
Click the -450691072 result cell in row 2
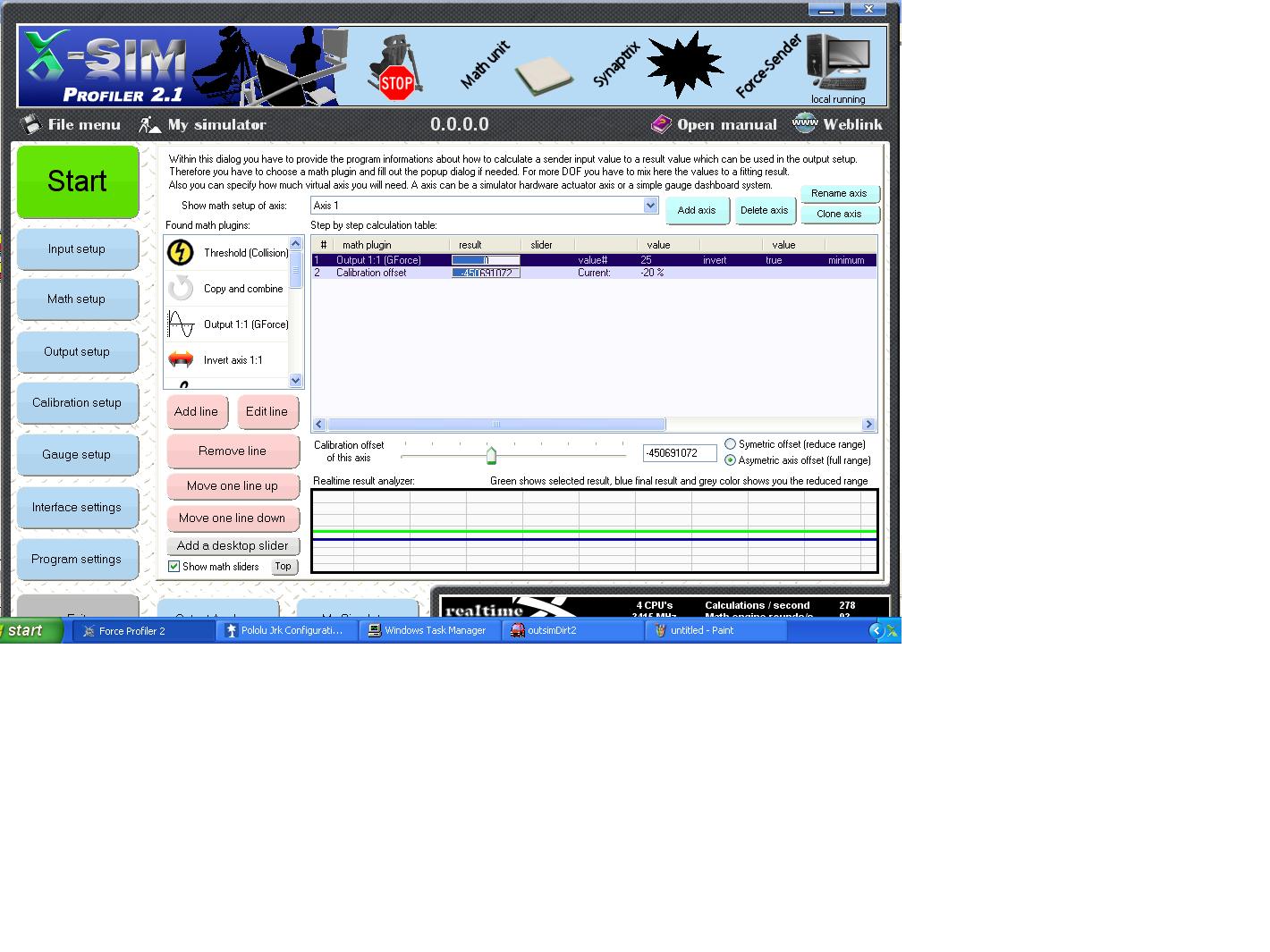pos(486,273)
